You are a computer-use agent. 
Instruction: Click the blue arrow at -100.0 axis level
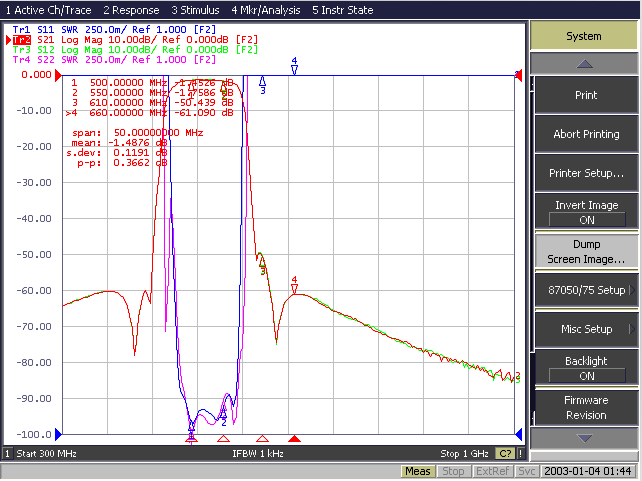[x=58, y=434]
